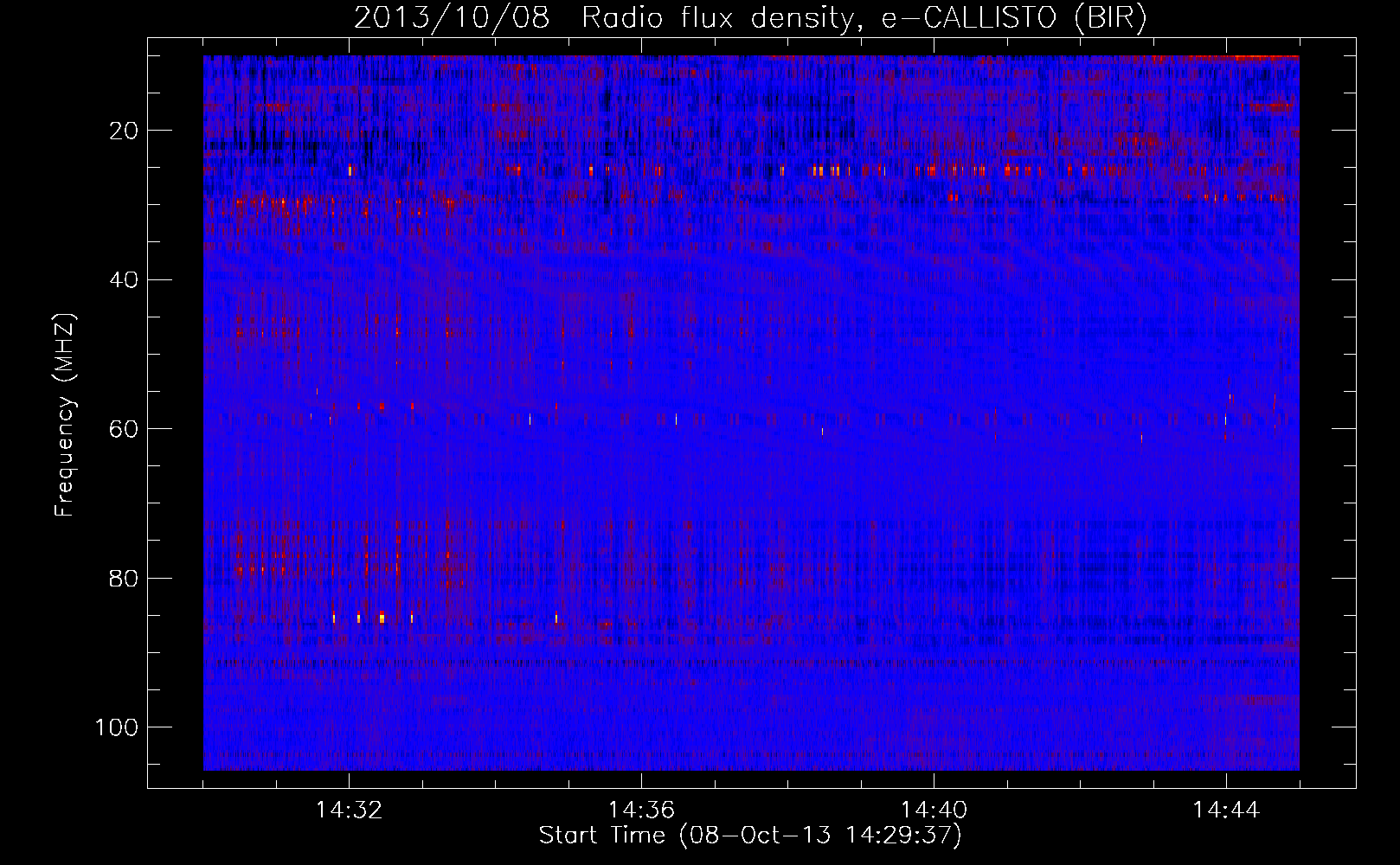The width and height of the screenshot is (1400, 865).
Task: Click the 80 MHz frequency label
Action: click(x=124, y=578)
